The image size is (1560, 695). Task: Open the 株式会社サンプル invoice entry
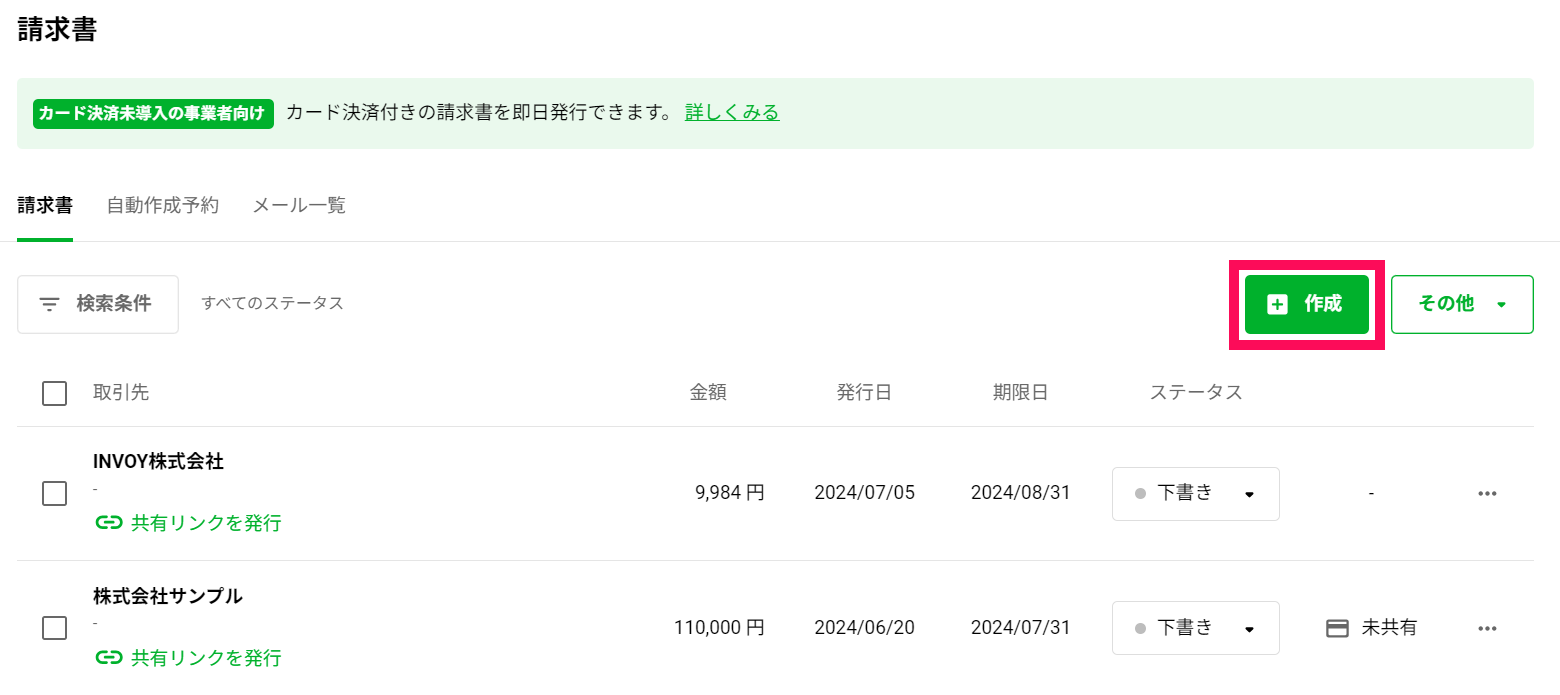[168, 596]
